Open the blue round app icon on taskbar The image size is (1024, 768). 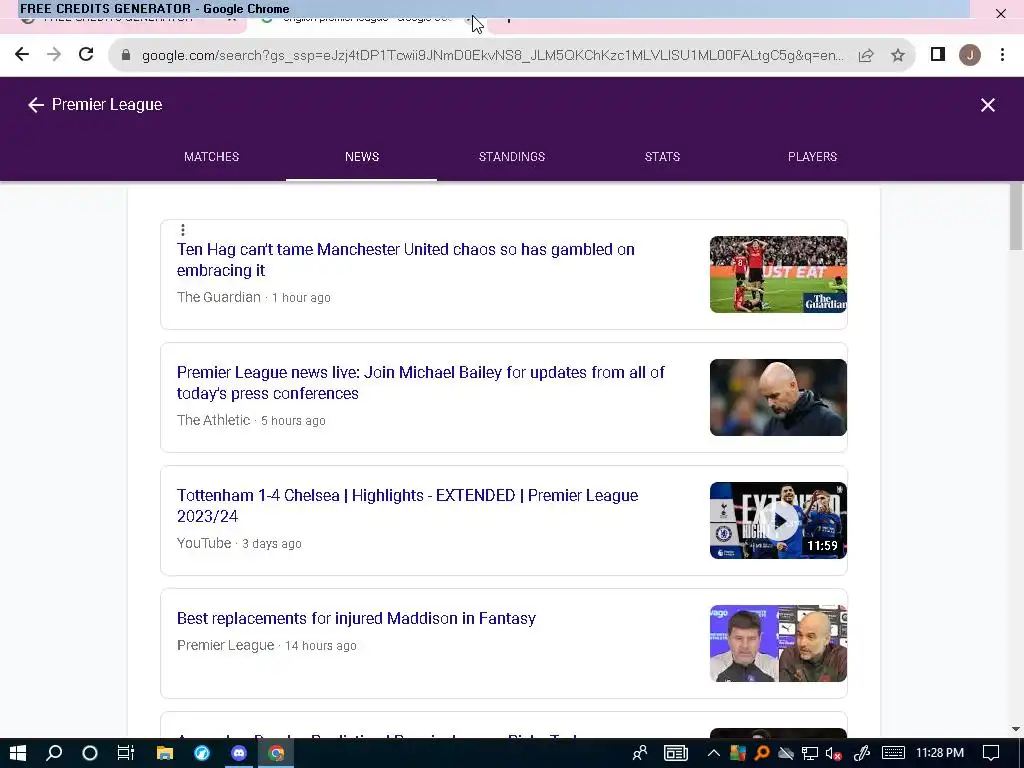click(202, 753)
